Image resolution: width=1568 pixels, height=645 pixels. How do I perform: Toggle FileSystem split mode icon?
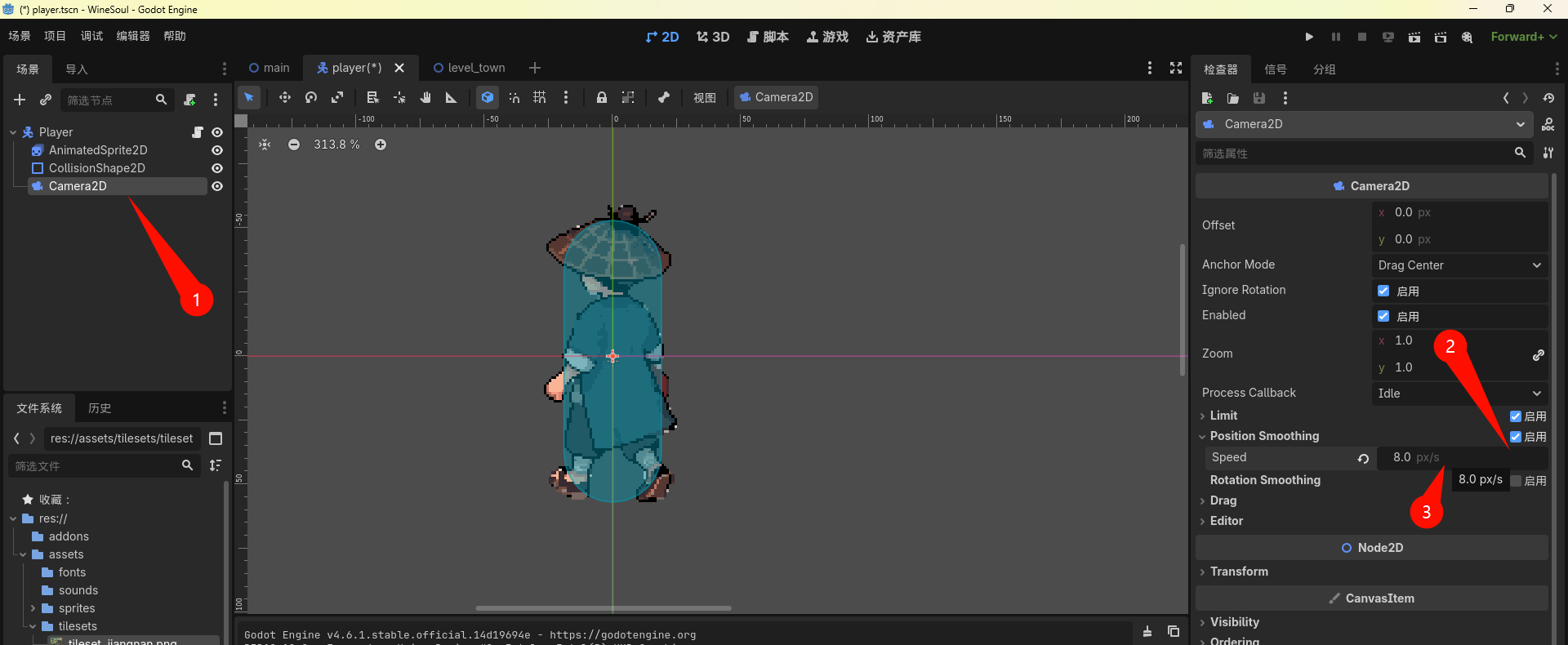pos(216,438)
